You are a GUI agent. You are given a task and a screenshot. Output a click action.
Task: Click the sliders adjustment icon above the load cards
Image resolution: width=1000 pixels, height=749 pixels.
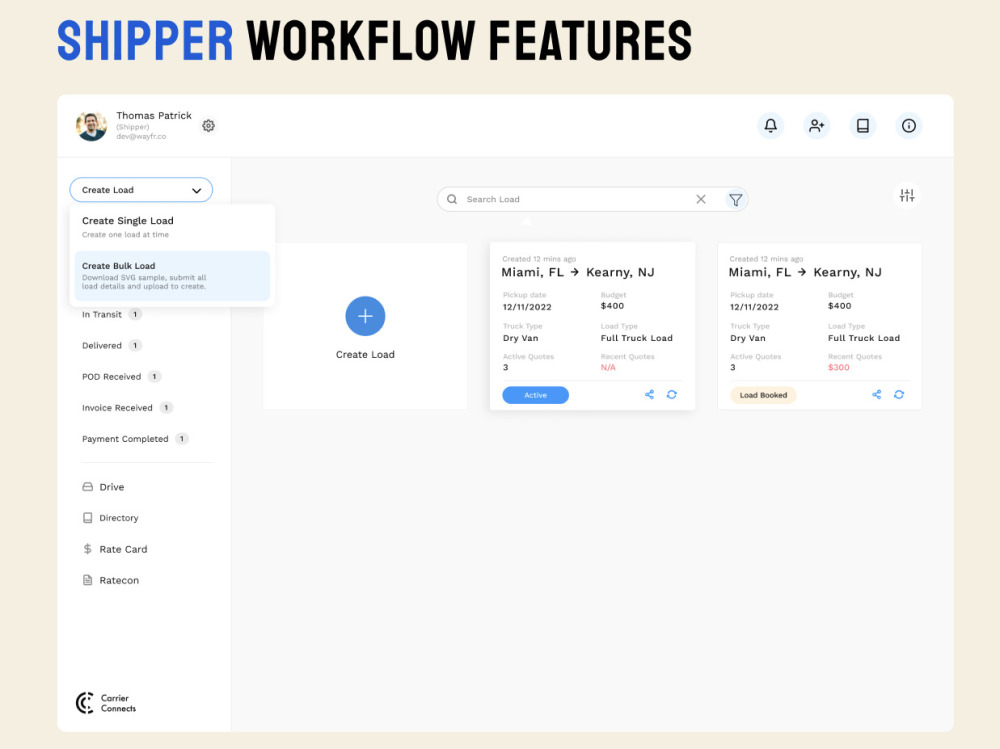906,195
